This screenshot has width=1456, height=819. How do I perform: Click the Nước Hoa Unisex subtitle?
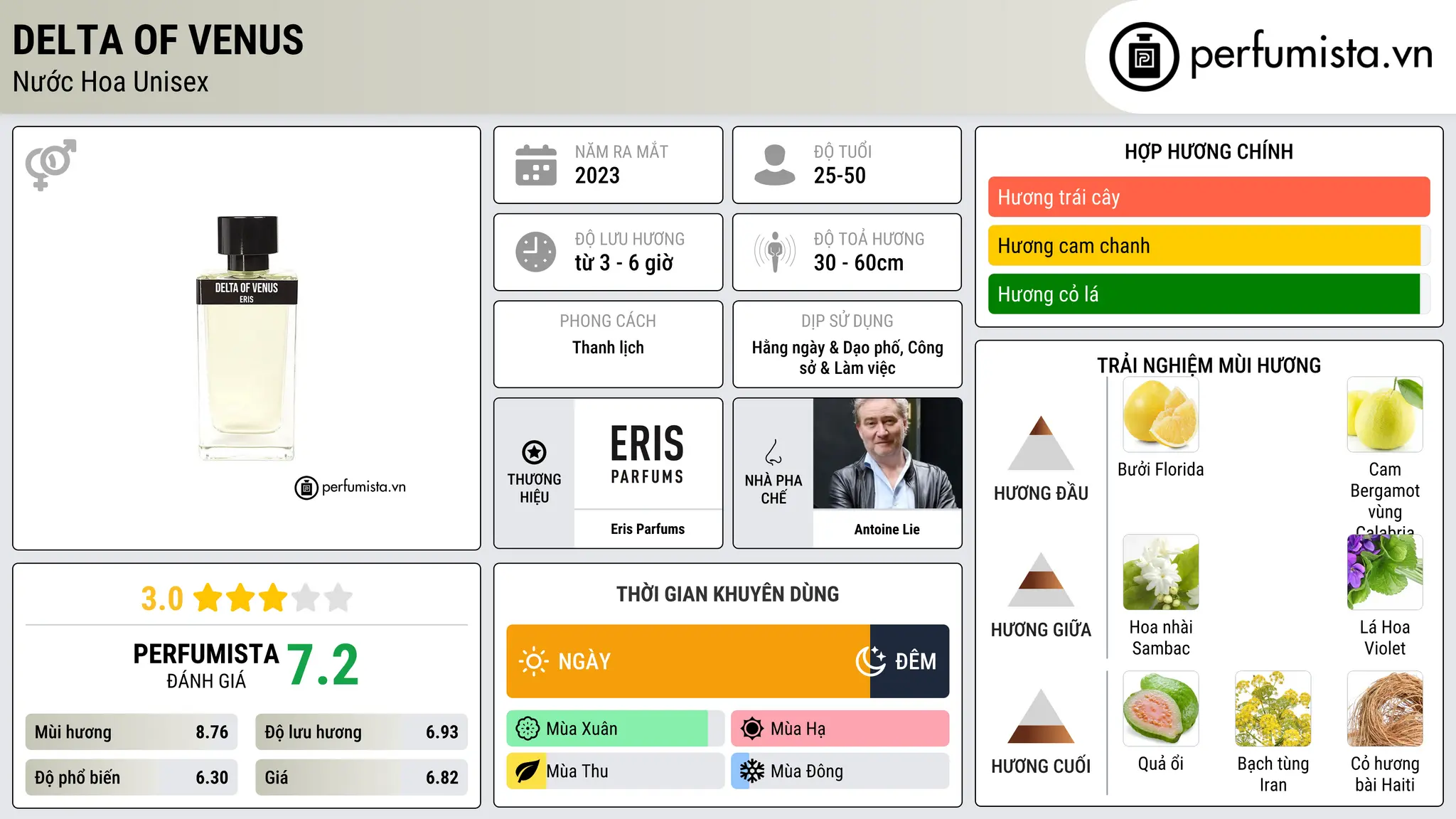coord(111,82)
